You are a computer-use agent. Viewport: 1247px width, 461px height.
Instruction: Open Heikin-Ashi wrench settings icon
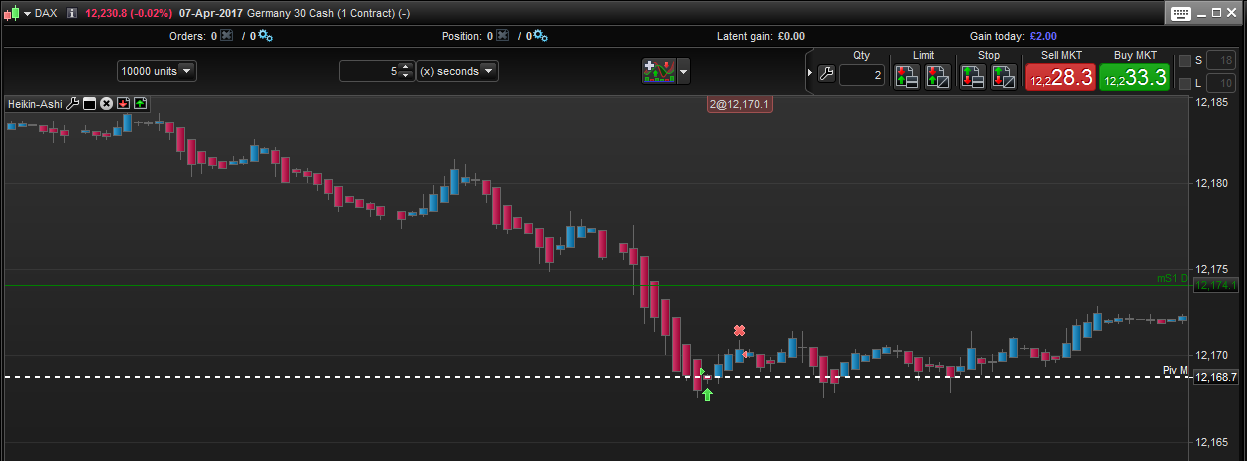tap(72, 103)
